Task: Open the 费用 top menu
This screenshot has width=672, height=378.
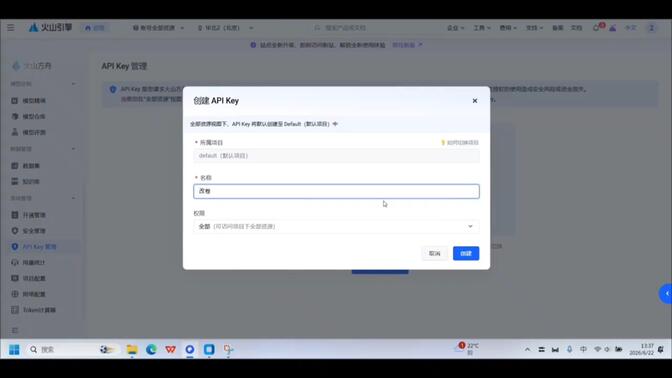Action: (x=507, y=28)
